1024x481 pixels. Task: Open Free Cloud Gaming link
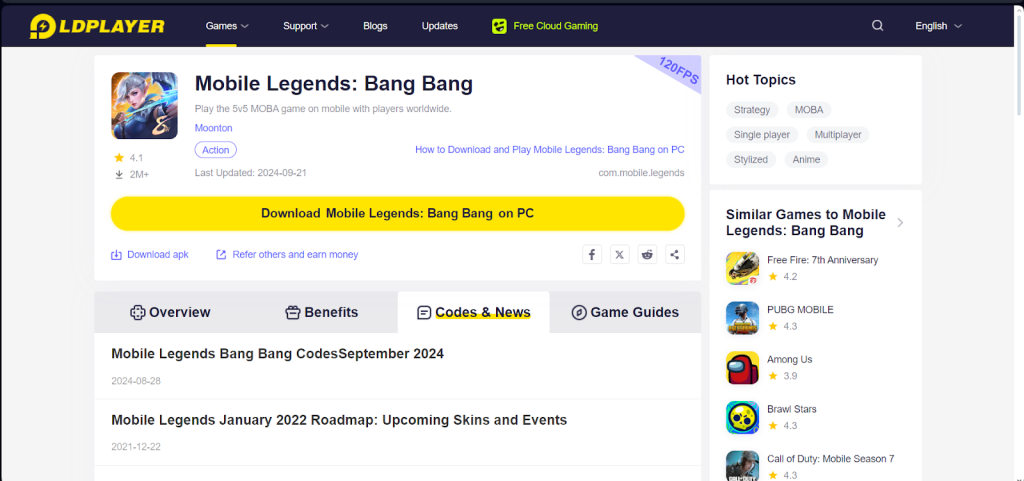(x=555, y=26)
